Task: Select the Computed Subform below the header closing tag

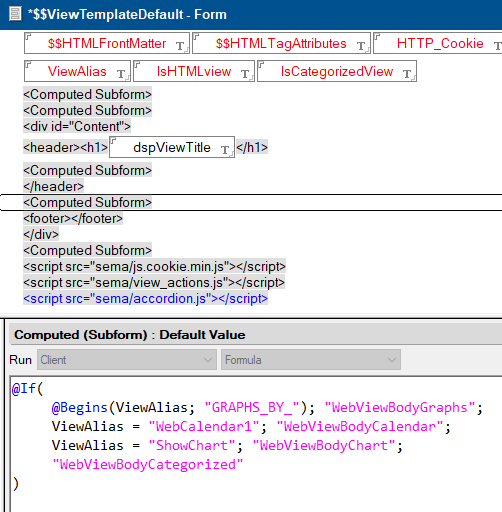Action: [x=87, y=202]
